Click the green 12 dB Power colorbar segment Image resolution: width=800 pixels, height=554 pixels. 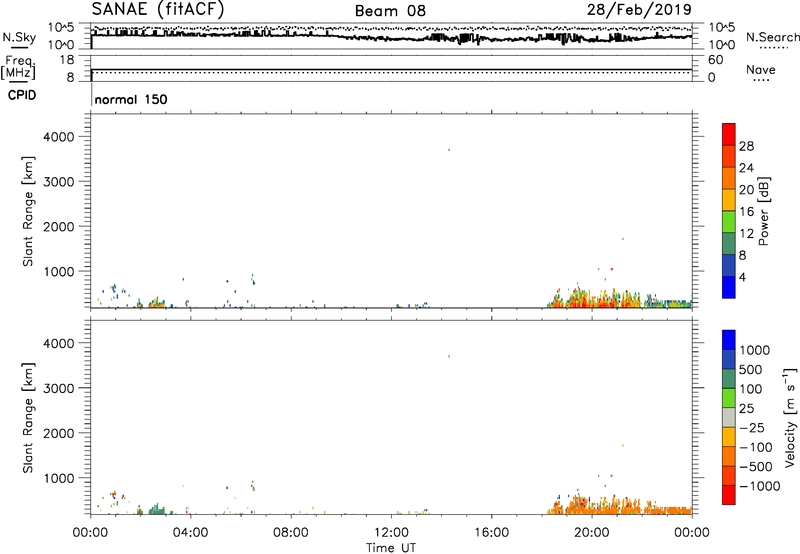point(729,221)
